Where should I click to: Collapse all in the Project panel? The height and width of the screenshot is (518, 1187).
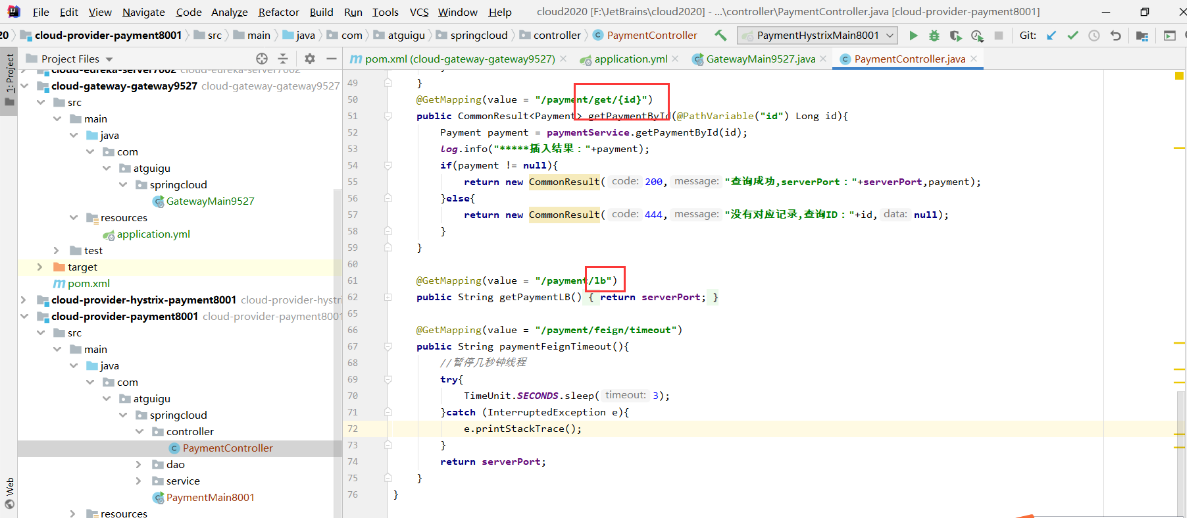283,59
